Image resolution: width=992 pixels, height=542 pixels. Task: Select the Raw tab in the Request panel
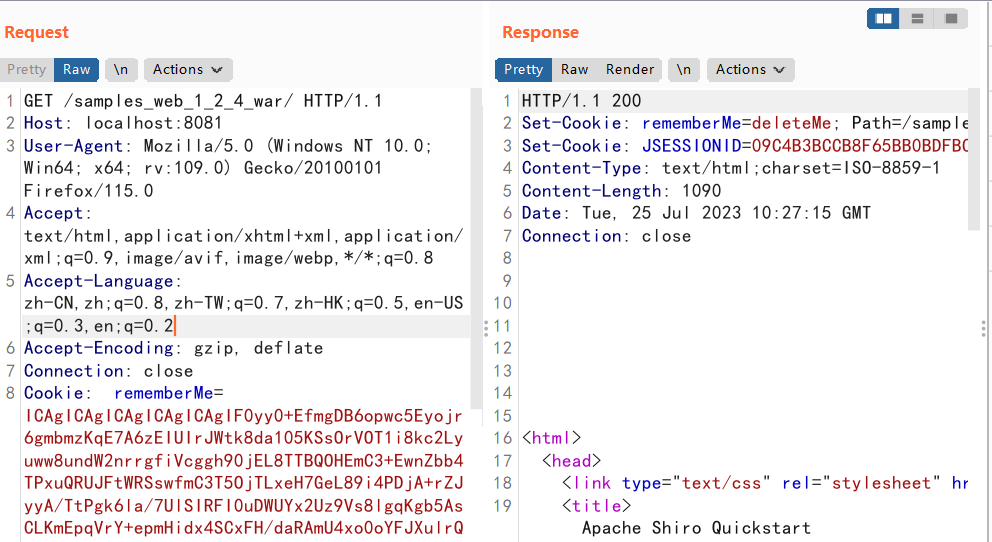(77, 69)
